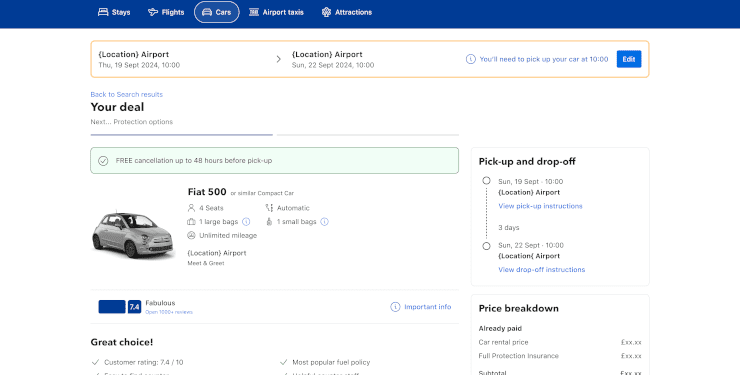
Task: Click the info icon beside pick-up time notice
Action: tap(471, 59)
